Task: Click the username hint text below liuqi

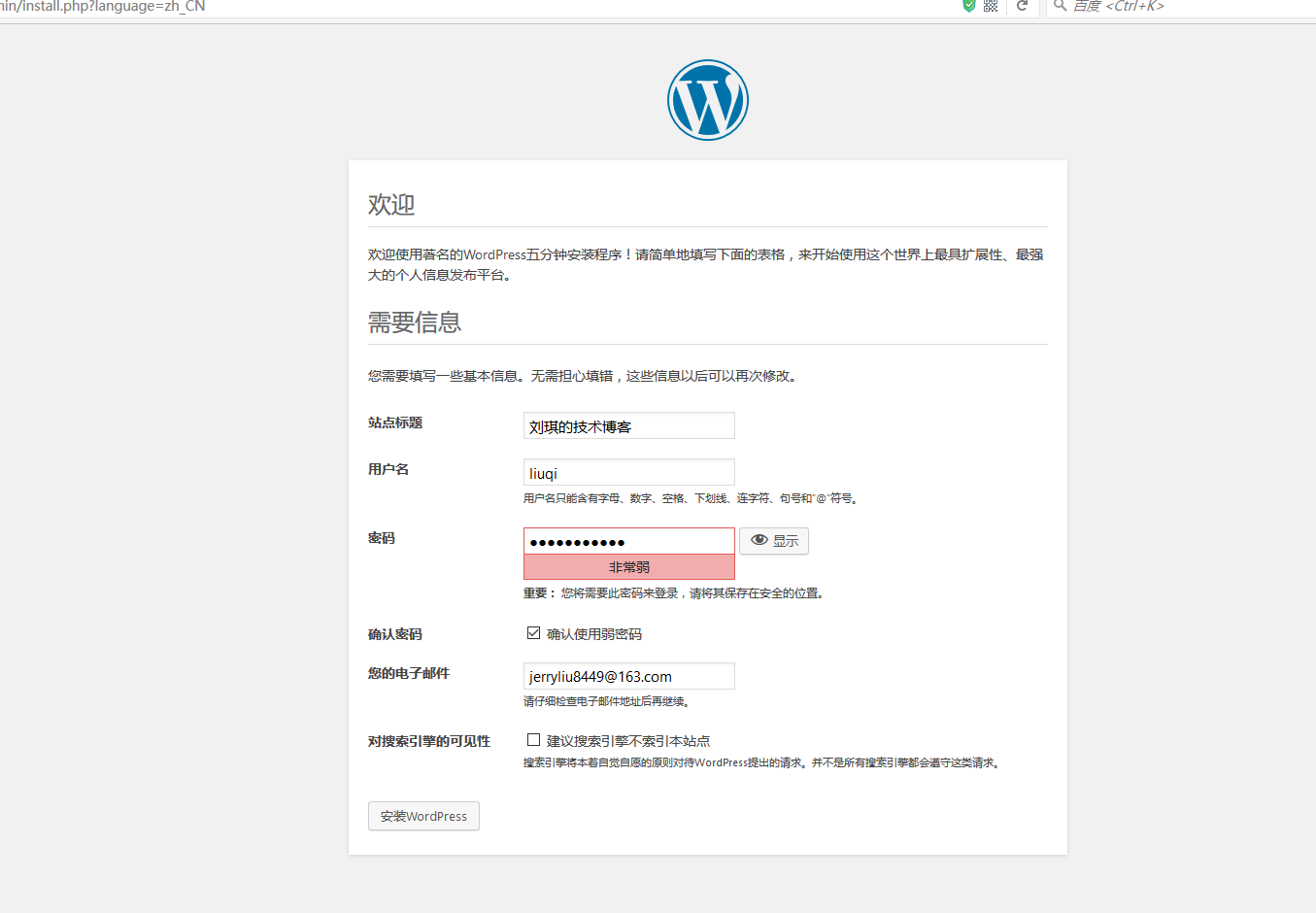Action: (691, 498)
